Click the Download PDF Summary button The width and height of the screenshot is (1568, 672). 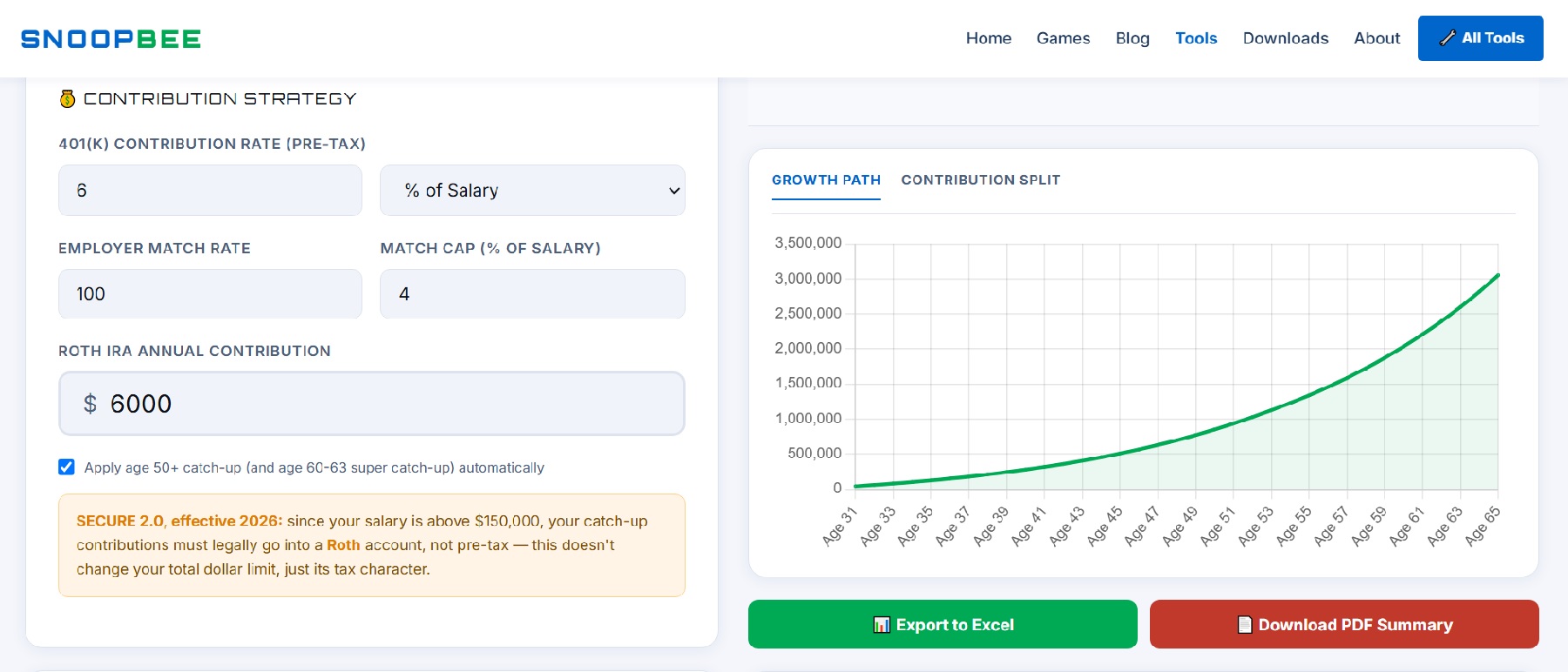[1344, 624]
